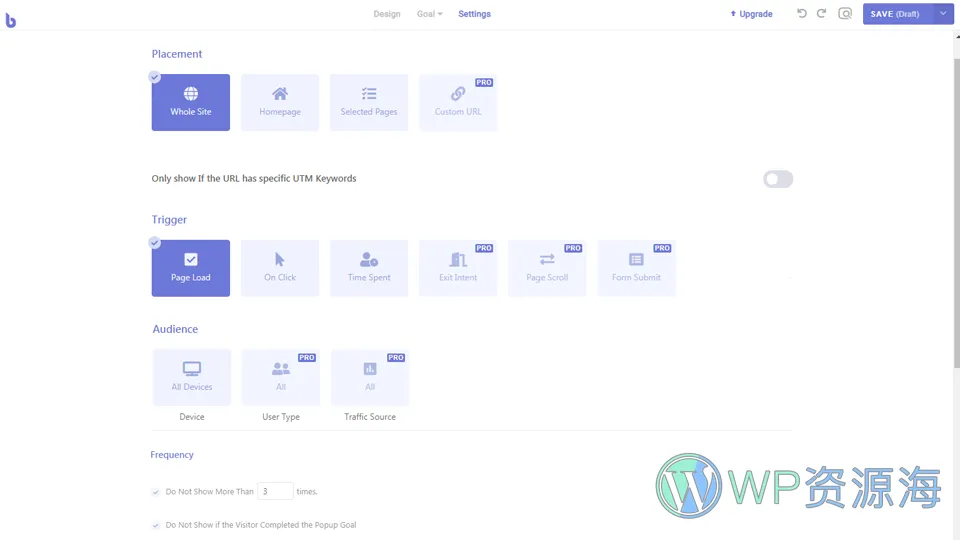This screenshot has height=540, width=960.
Task: Select the Whole Site placement option
Action: click(x=190, y=102)
